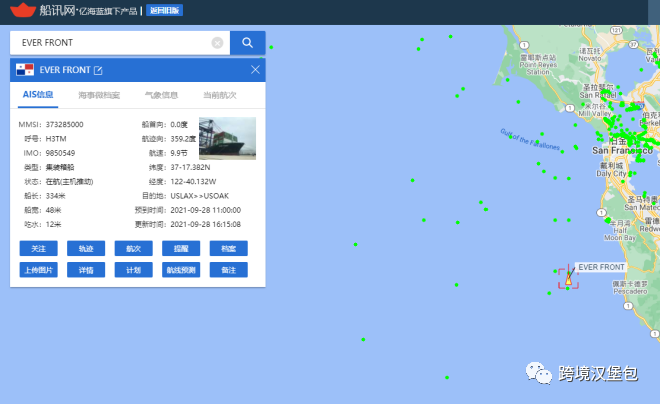660x404 pixels.
Task: Click the ship length value 334米
Action: tap(56, 196)
